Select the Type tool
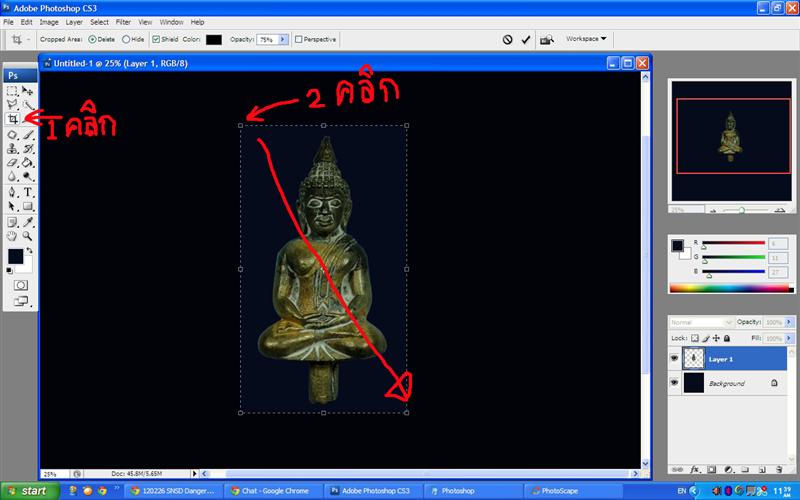This screenshot has height=500, width=800. point(28,192)
